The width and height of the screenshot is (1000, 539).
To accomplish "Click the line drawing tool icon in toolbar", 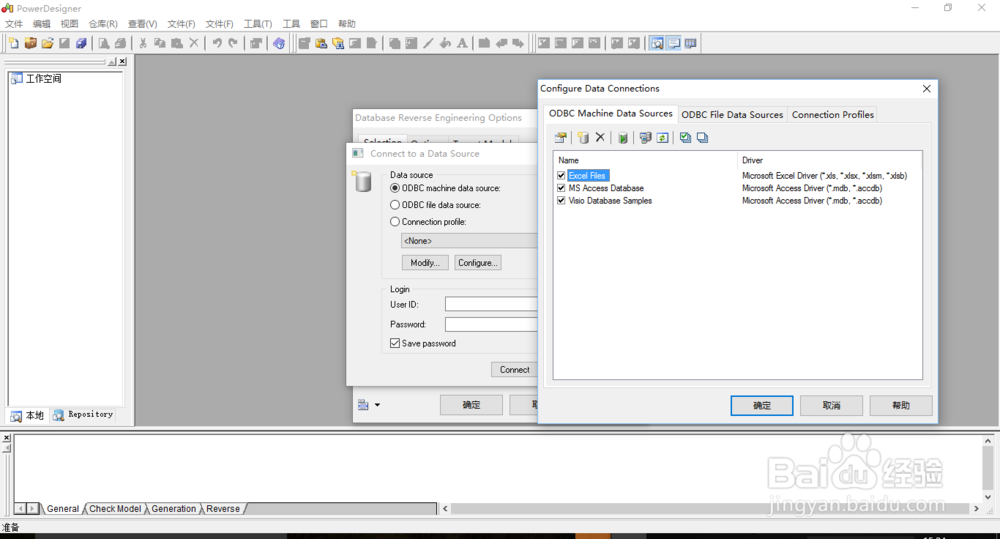I will click(x=428, y=43).
